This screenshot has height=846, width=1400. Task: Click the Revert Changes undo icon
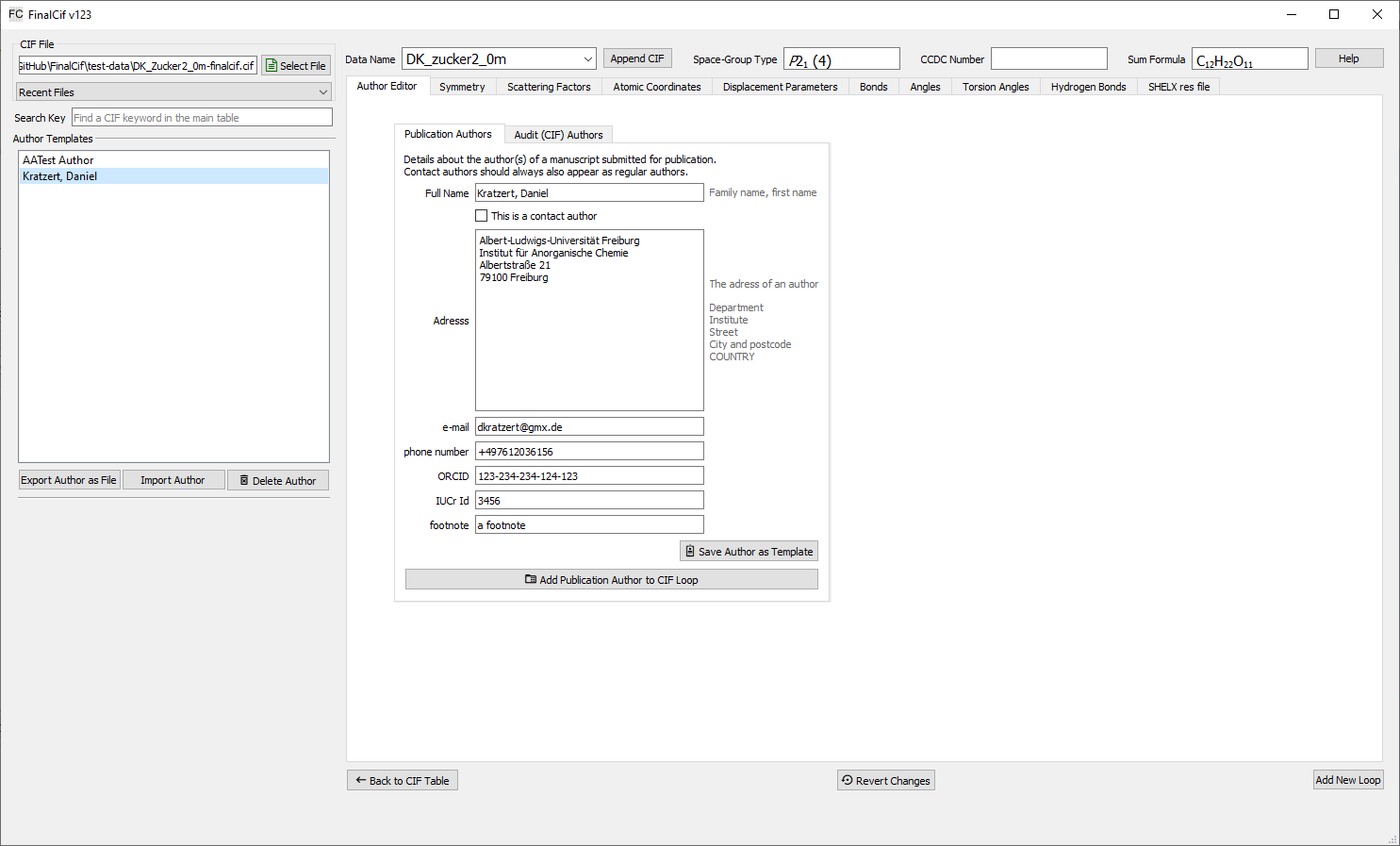point(848,781)
